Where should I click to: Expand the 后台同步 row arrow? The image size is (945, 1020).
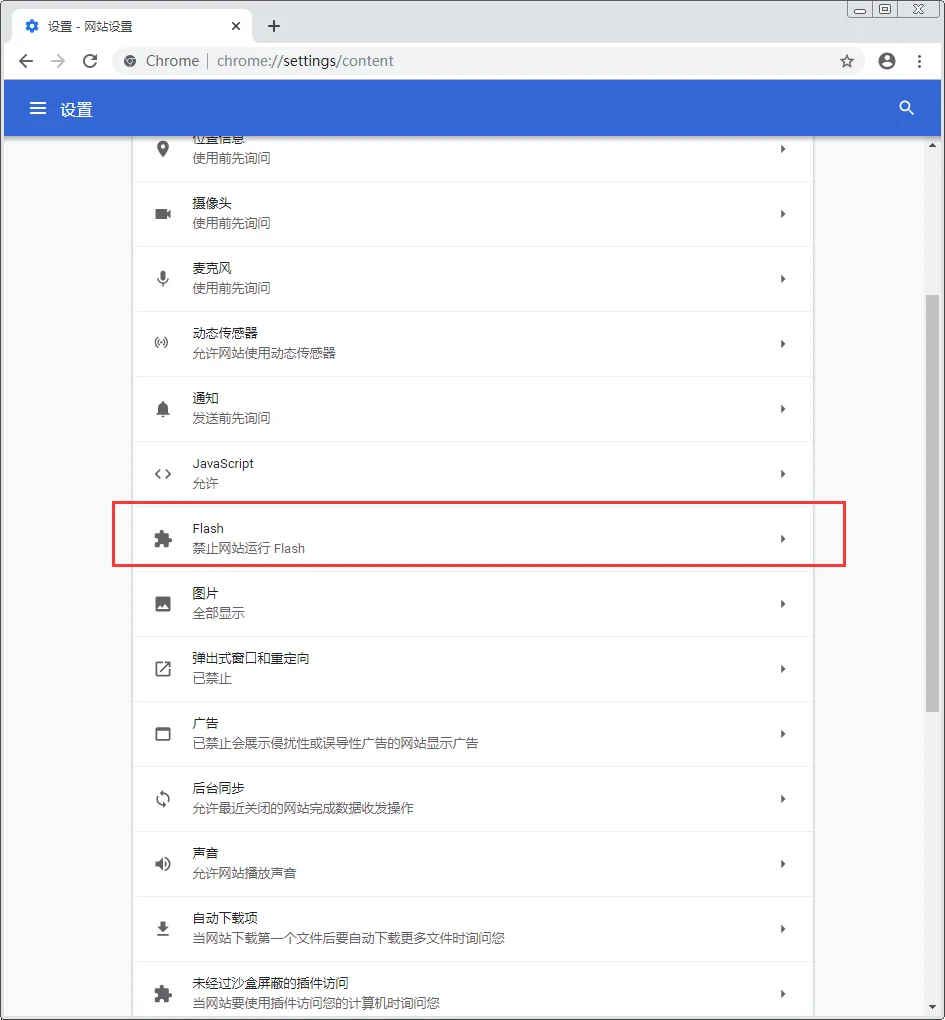tap(783, 799)
